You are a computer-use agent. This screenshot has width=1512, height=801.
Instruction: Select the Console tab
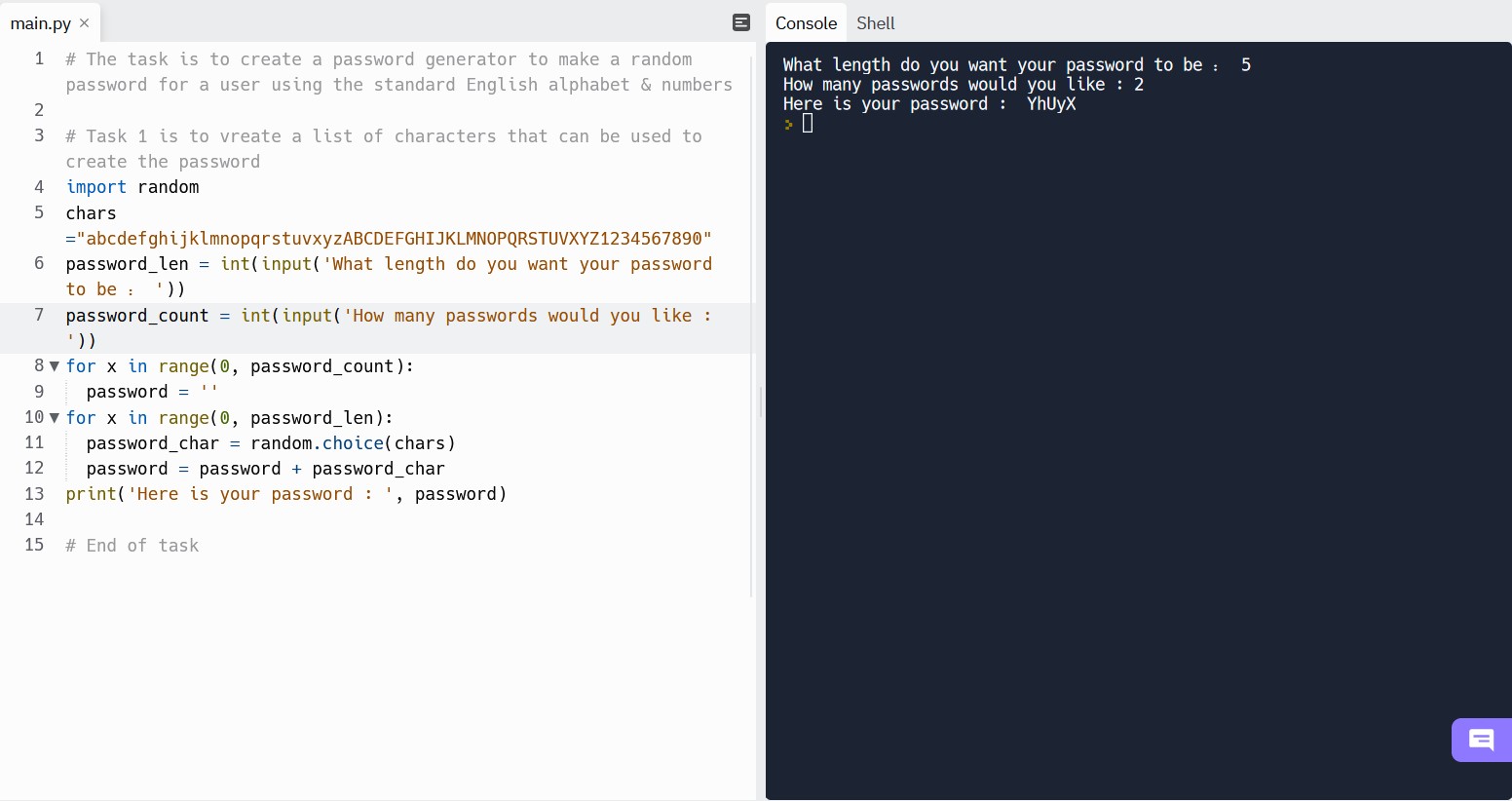806,23
